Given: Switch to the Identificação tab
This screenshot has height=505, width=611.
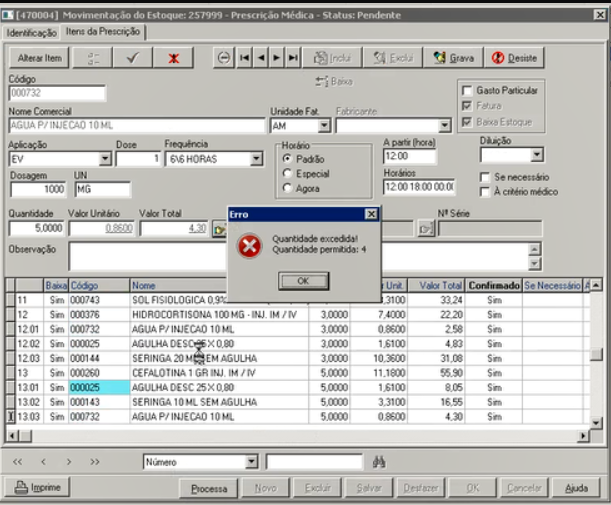Looking at the screenshot, I should (x=32, y=33).
